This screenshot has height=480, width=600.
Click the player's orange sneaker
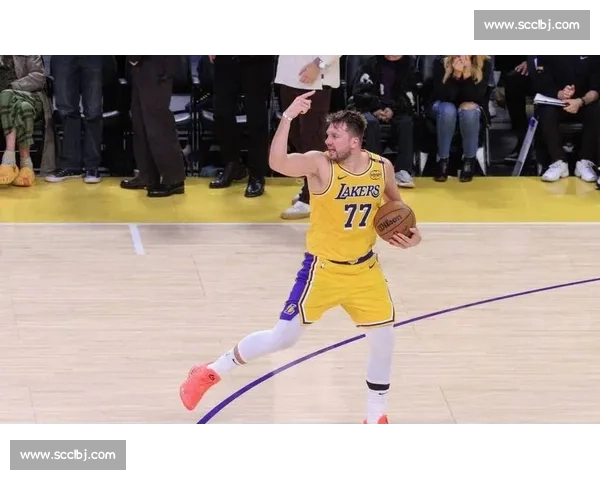(x=197, y=385)
